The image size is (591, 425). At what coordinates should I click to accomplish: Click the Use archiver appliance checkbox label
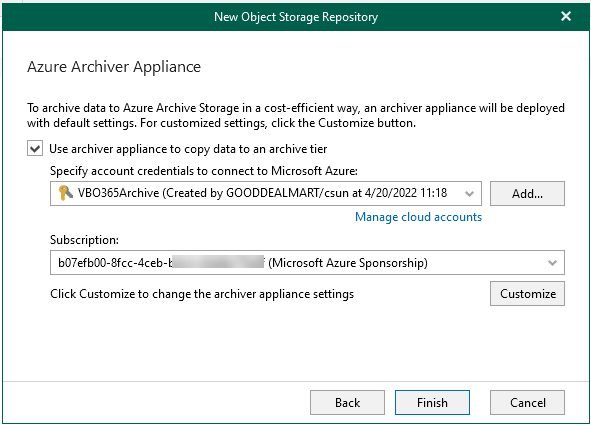click(188, 149)
